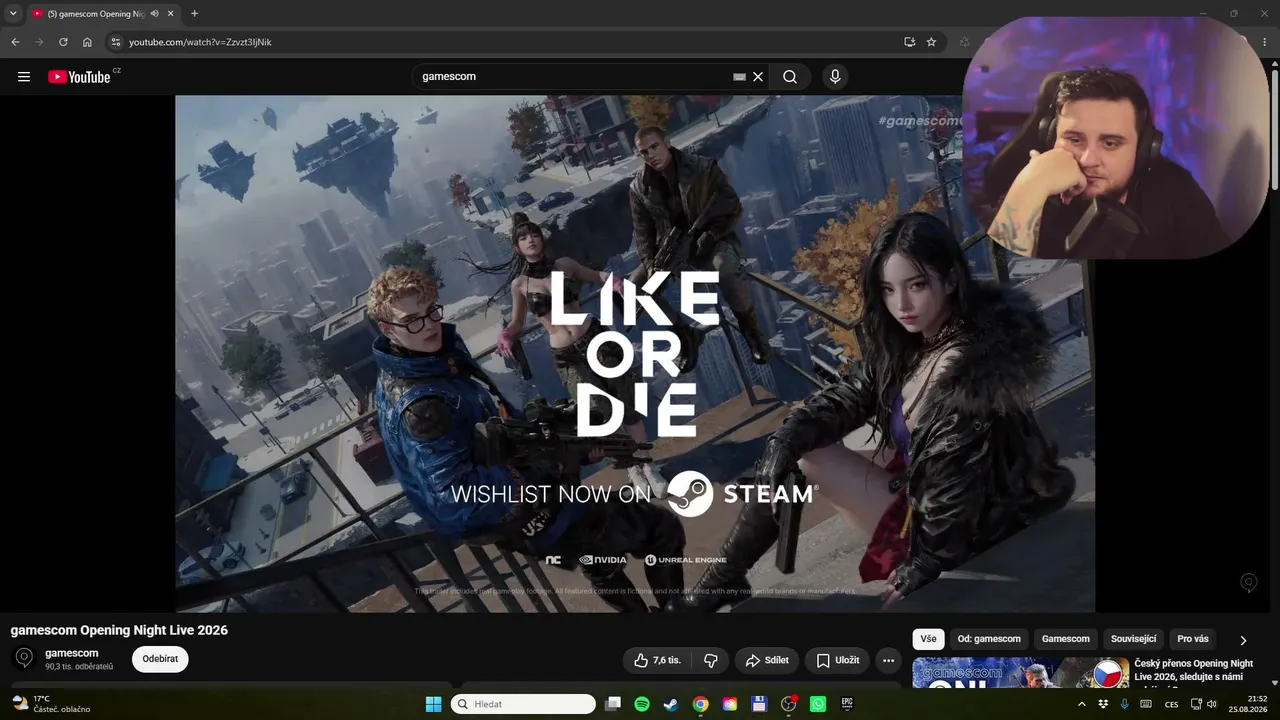Viewport: 1280px width, 720px height.
Task: Like the video with 7,6 tis.
Action: [x=658, y=660]
